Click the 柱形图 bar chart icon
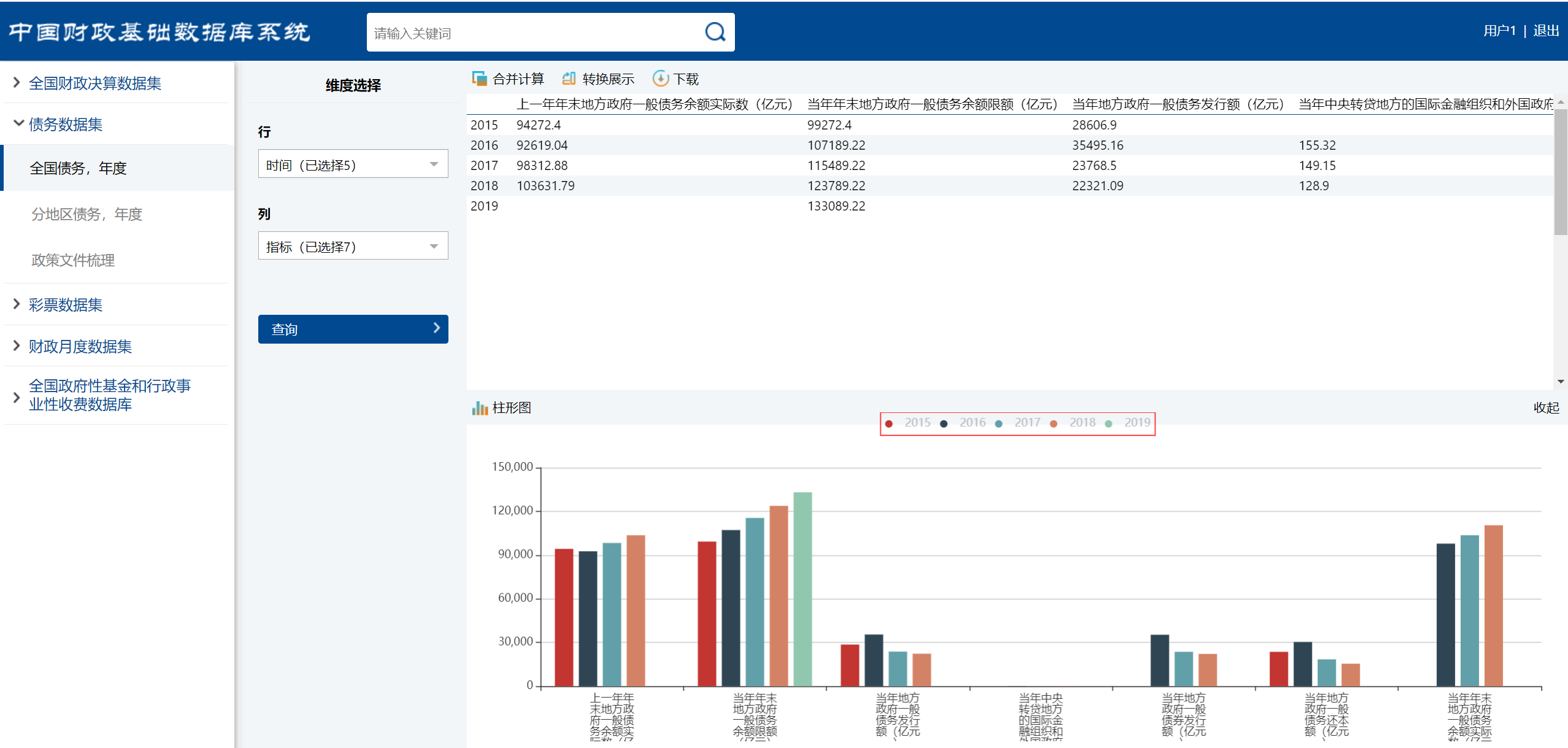This screenshot has width=1568, height=748. [479, 408]
